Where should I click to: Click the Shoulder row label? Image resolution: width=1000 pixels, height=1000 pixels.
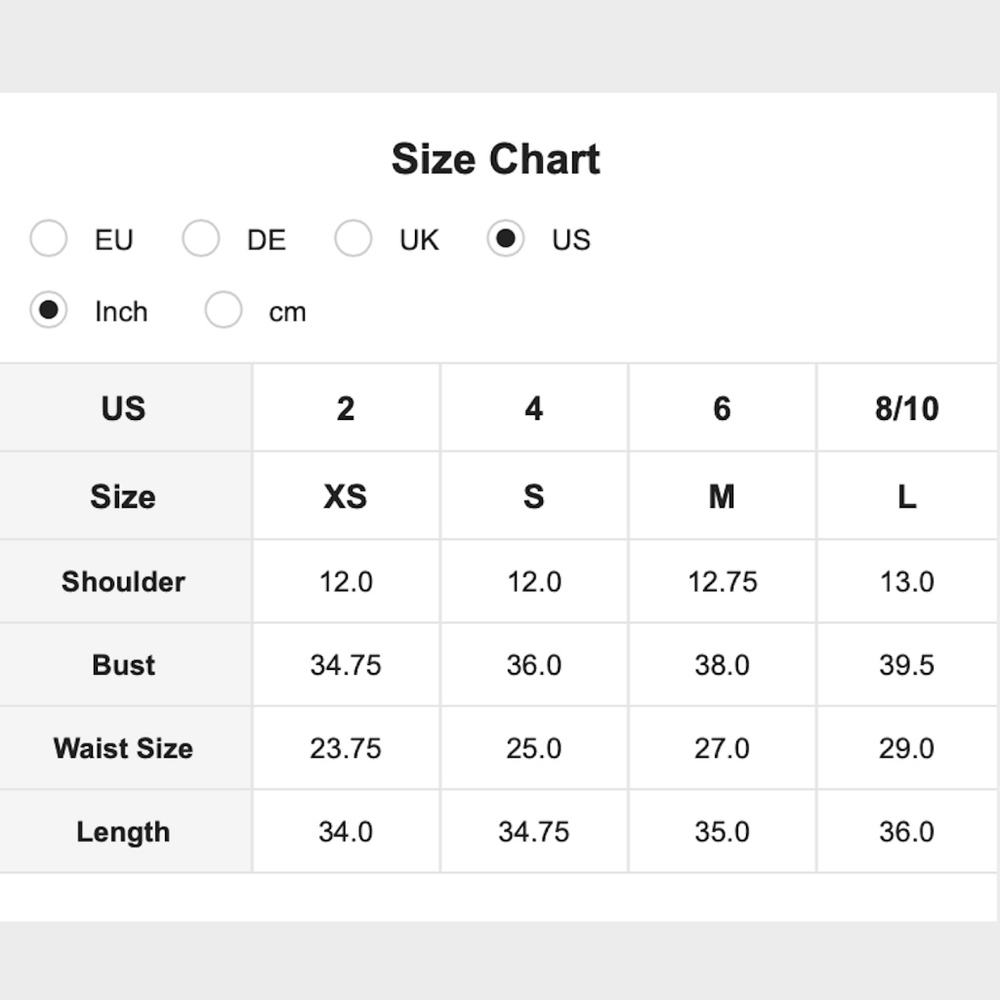(124, 582)
